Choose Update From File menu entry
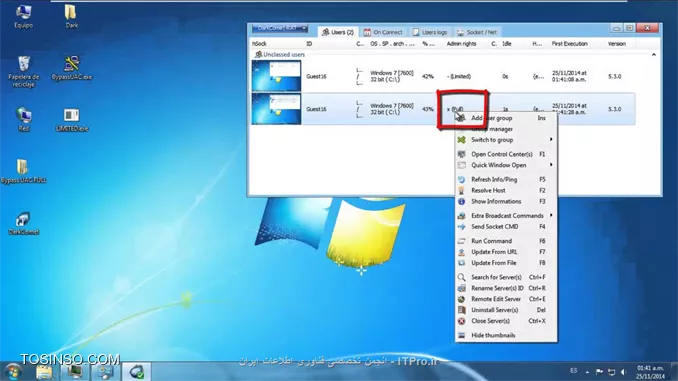Viewport: 678px width, 381px height. point(506,263)
